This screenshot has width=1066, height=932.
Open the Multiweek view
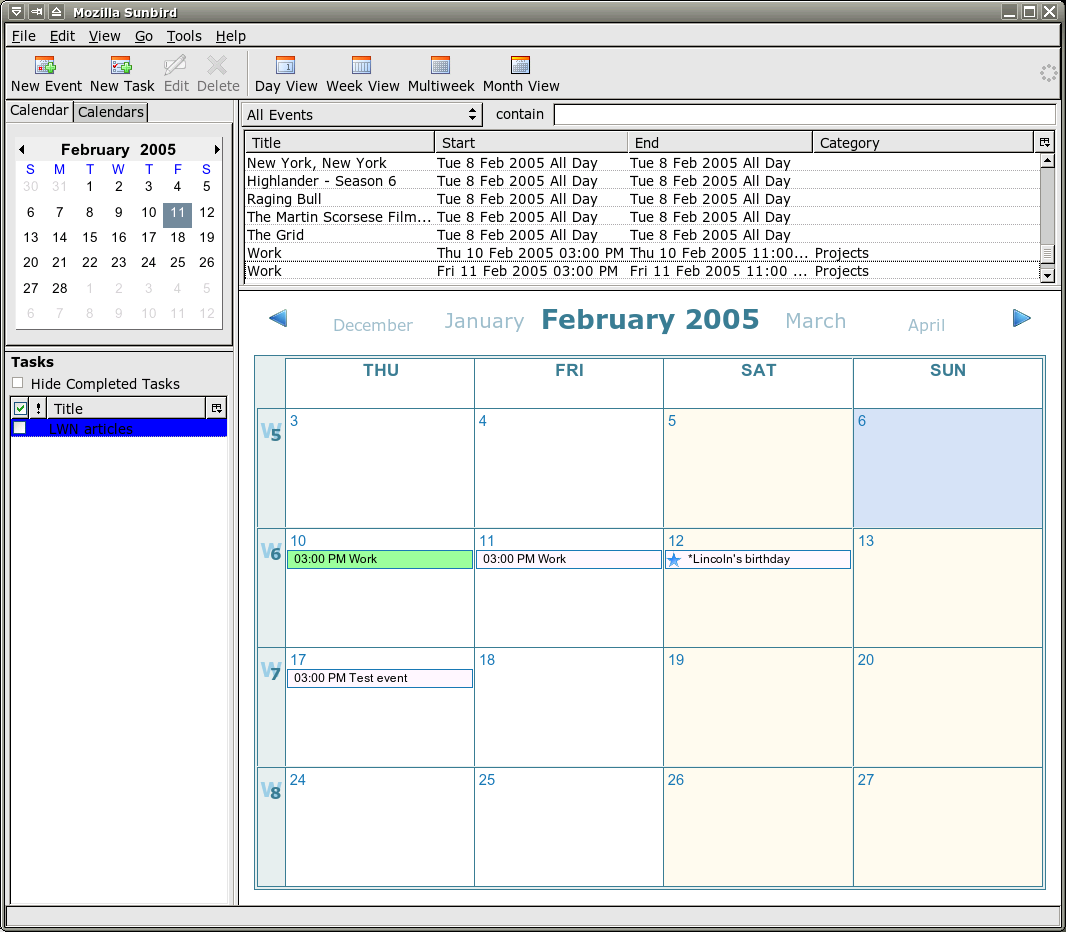point(441,67)
